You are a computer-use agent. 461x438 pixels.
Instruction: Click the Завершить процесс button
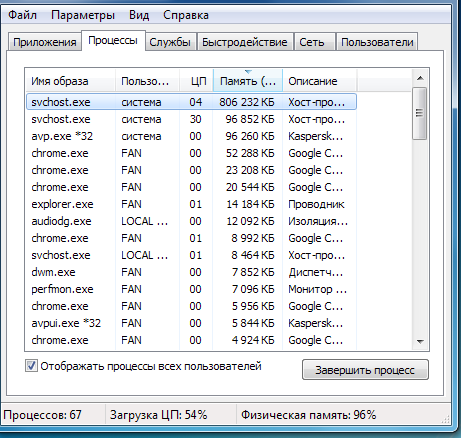(x=365, y=370)
